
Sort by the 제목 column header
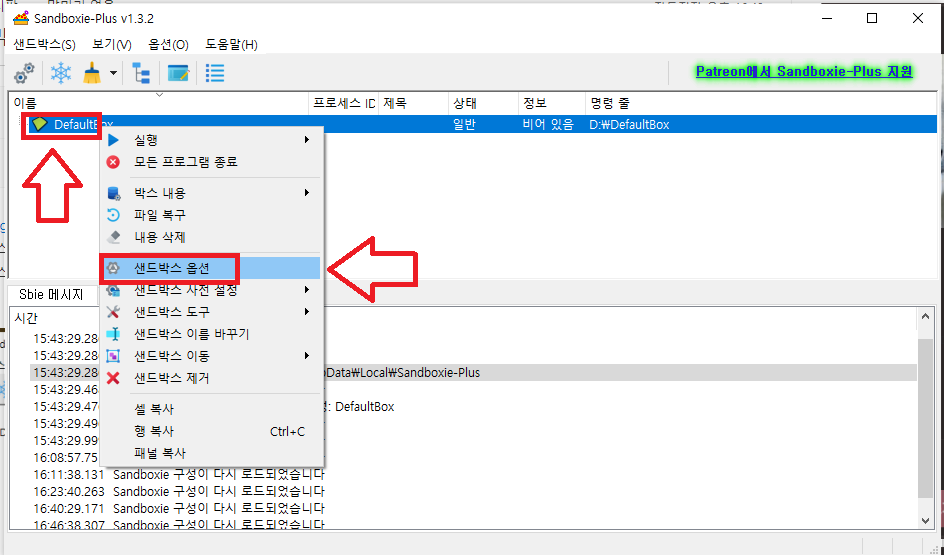pyautogui.click(x=414, y=103)
